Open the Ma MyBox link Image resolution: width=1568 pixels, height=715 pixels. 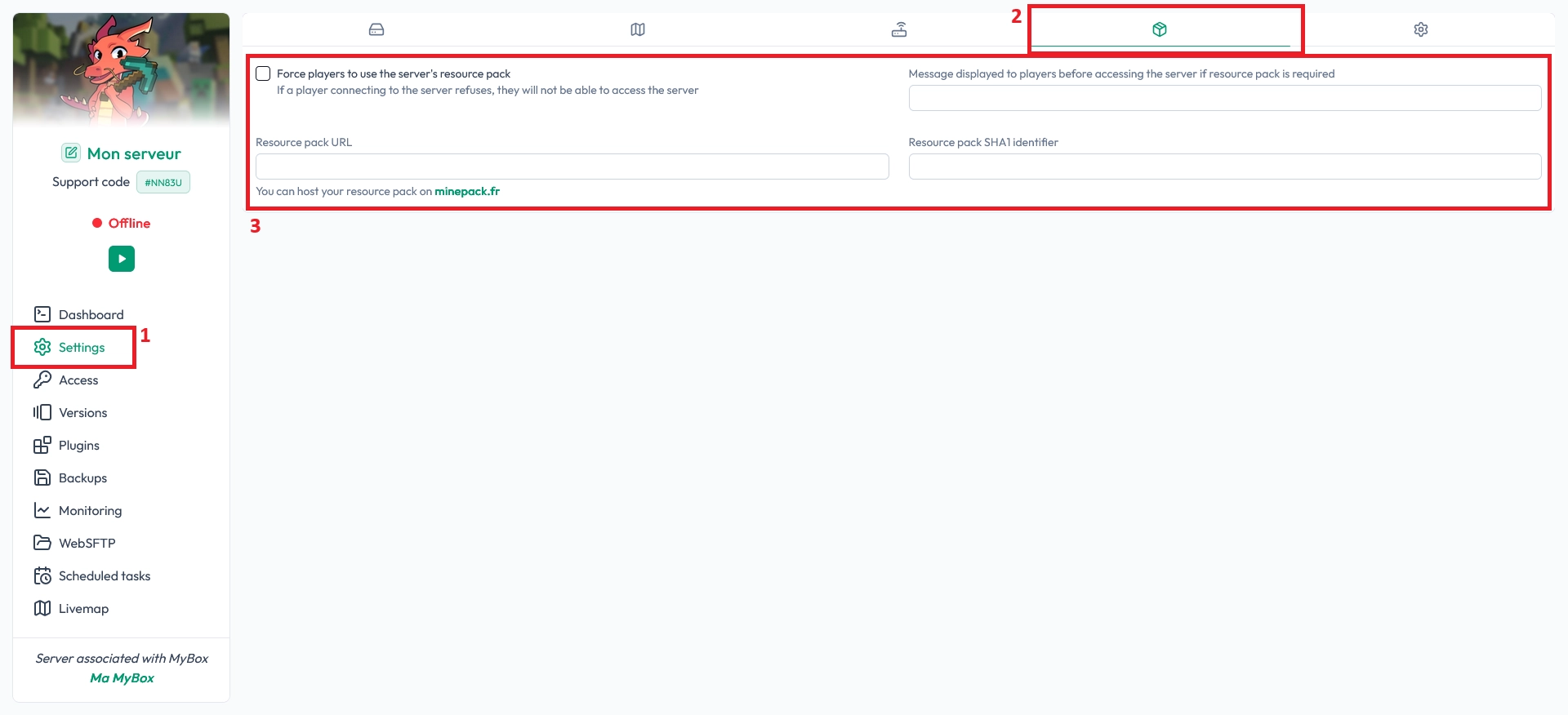[122, 677]
